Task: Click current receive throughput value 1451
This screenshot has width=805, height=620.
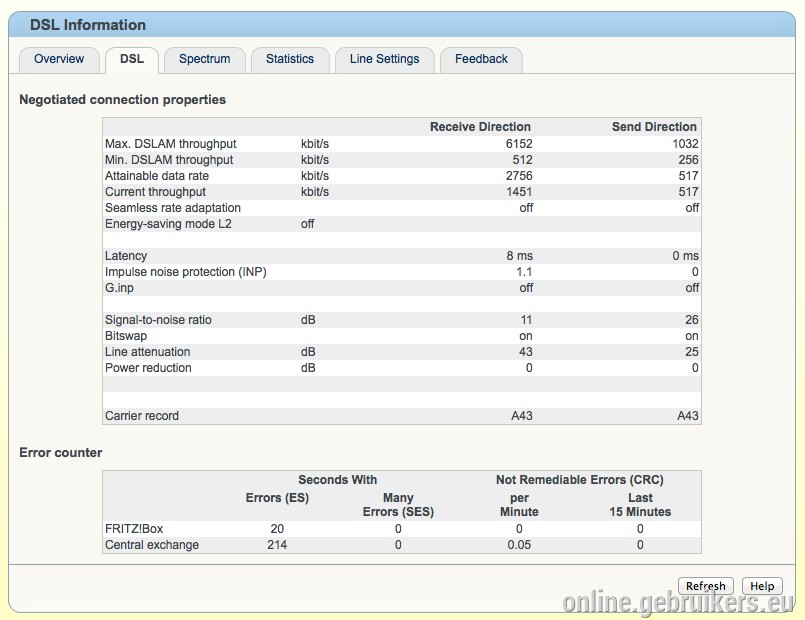Action: click(519, 191)
